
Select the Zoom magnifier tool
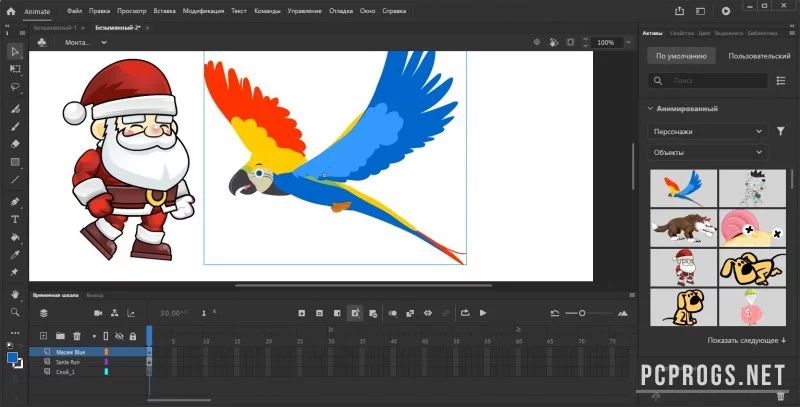[15, 312]
